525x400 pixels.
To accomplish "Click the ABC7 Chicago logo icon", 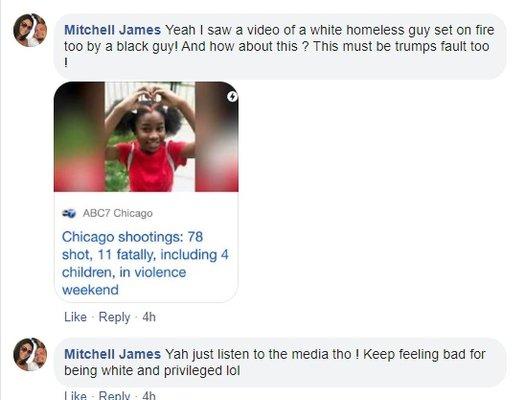I will tap(69, 213).
